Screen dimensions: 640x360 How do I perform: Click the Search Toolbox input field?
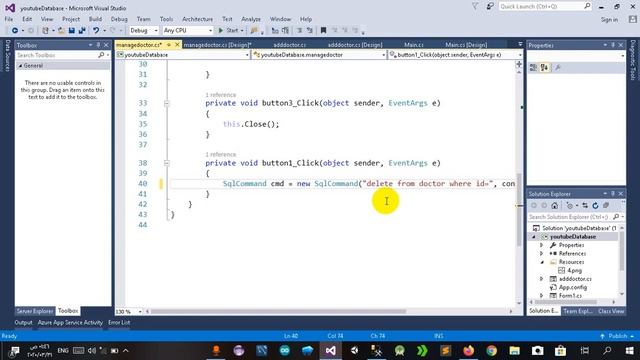62,55
